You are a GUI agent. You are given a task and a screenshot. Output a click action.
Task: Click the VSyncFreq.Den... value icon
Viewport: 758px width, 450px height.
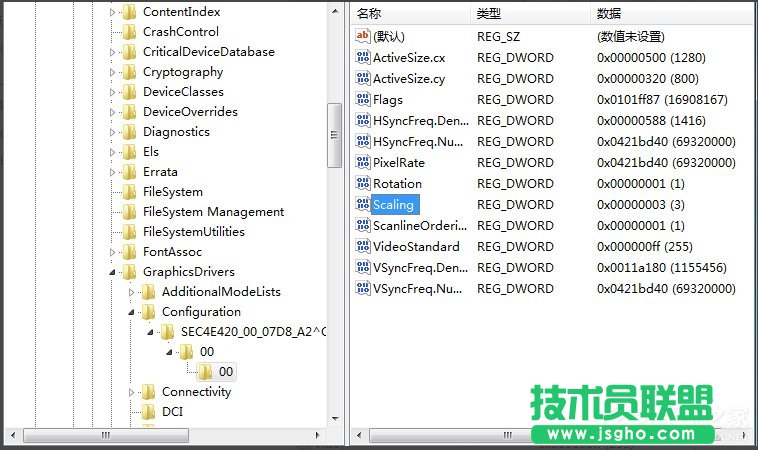[x=363, y=267]
